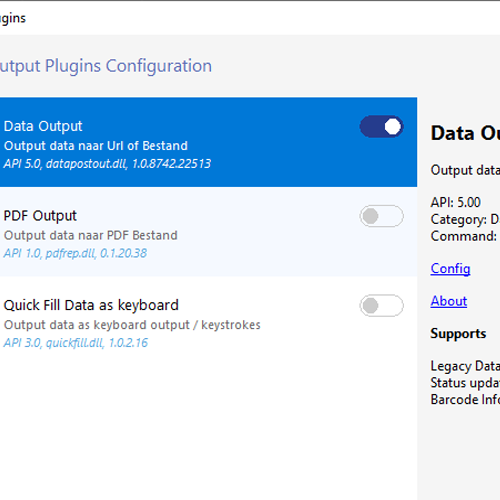Viewport: 500px width, 500px height.
Task: Enable the PDF Output plugin toggle
Action: point(381,216)
